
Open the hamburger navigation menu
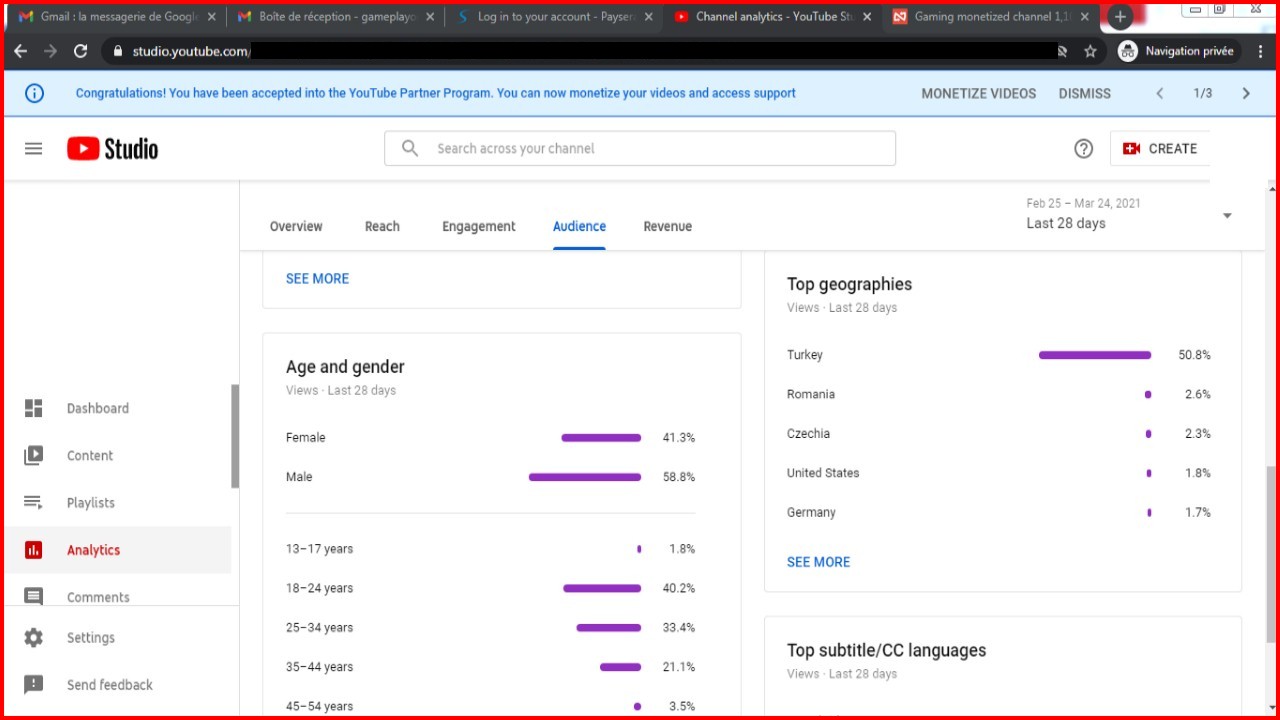33,148
